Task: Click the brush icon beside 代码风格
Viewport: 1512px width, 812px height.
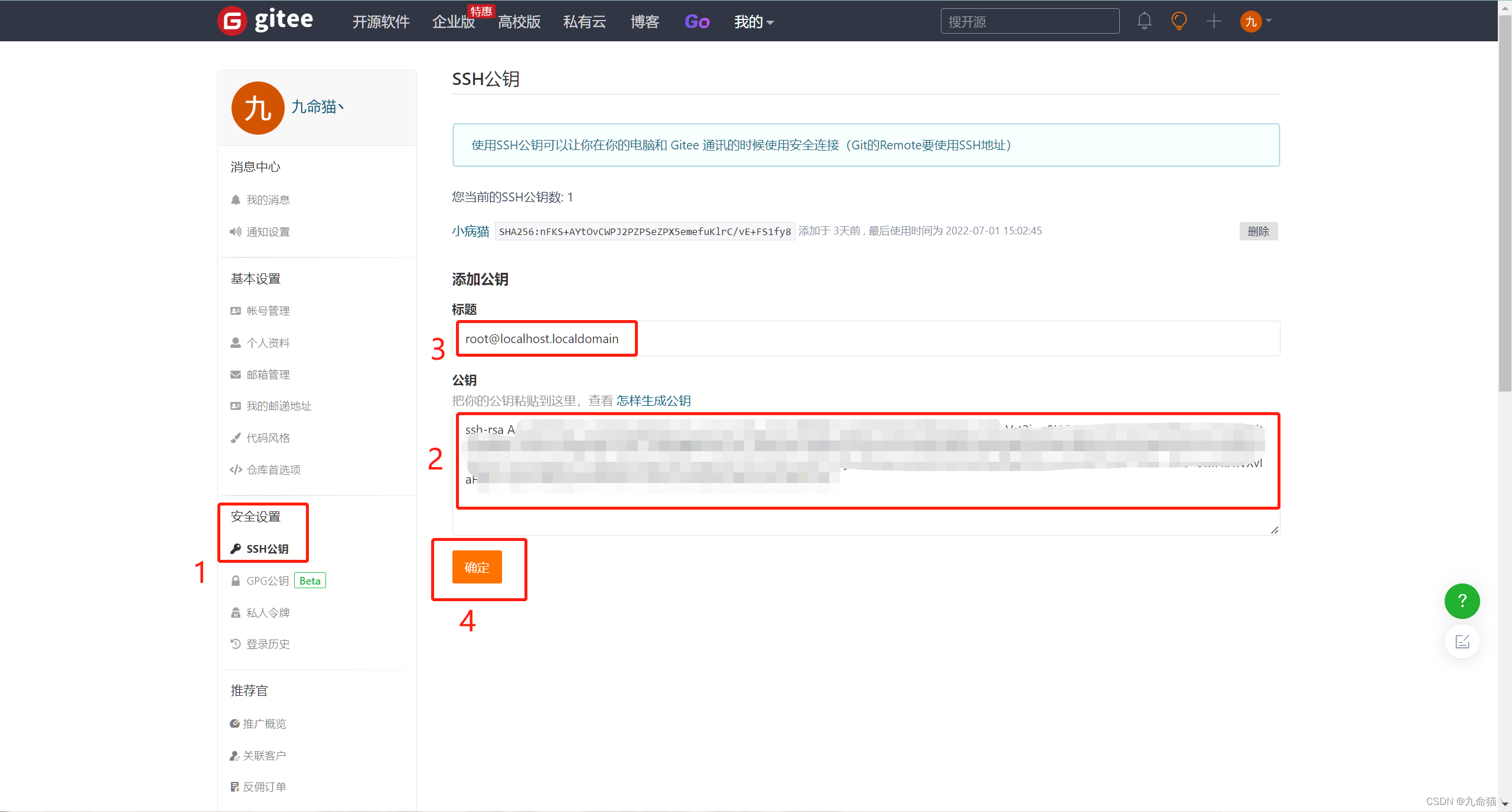Action: [x=236, y=438]
